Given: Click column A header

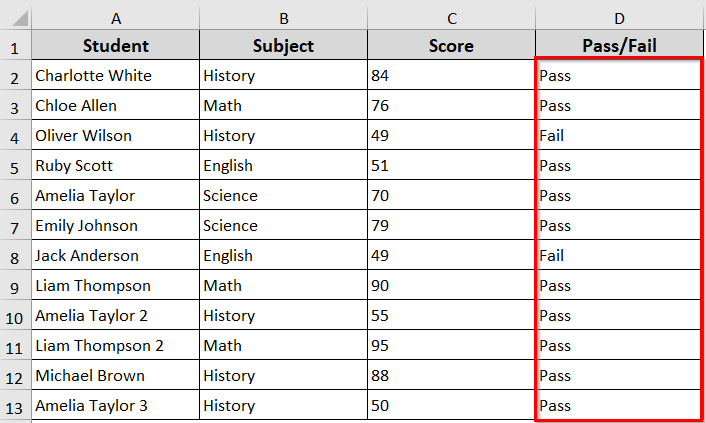Looking at the screenshot, I should [115, 18].
